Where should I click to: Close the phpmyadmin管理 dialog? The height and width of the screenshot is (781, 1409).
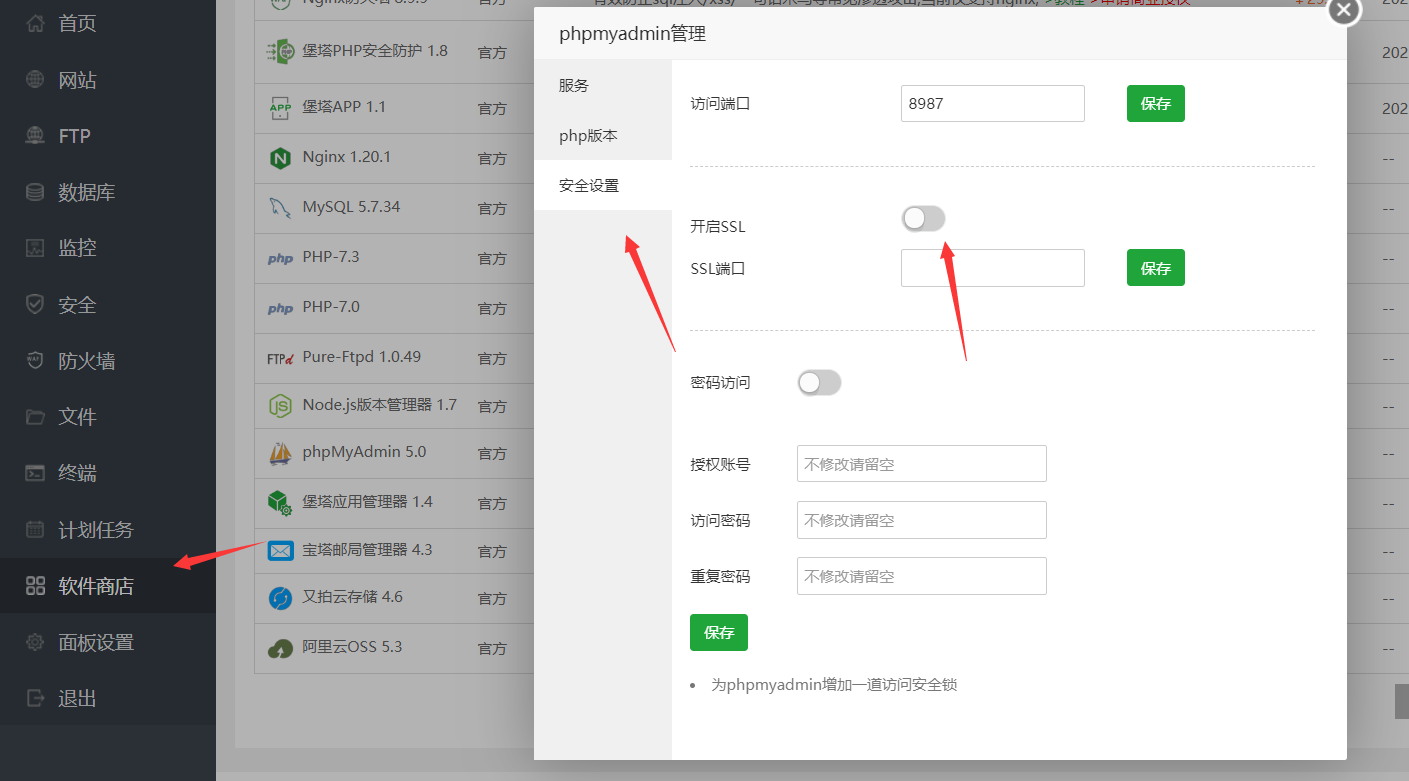pos(1344,10)
